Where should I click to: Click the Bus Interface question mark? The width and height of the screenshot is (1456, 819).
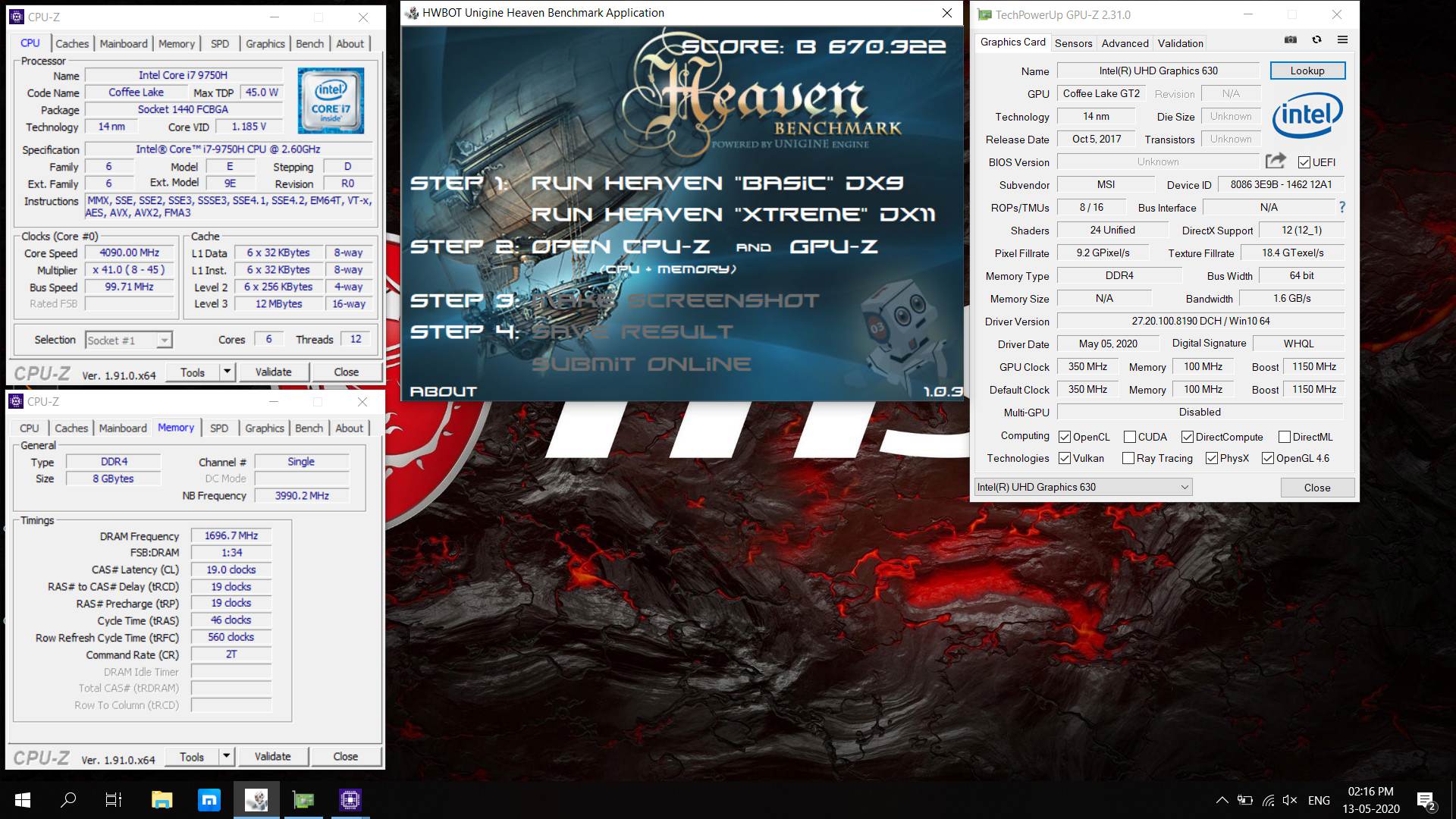[1341, 207]
